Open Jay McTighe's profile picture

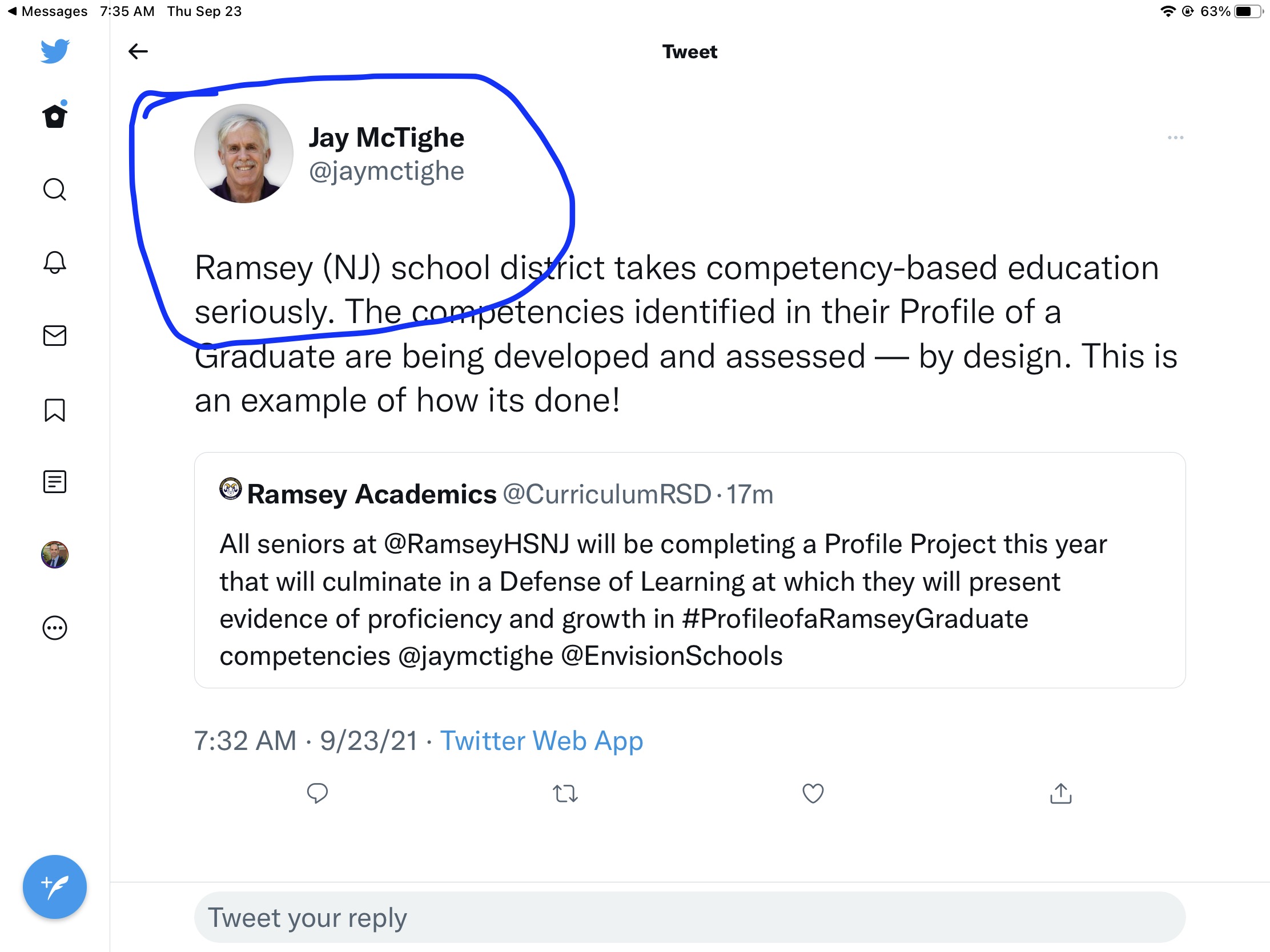coord(244,153)
